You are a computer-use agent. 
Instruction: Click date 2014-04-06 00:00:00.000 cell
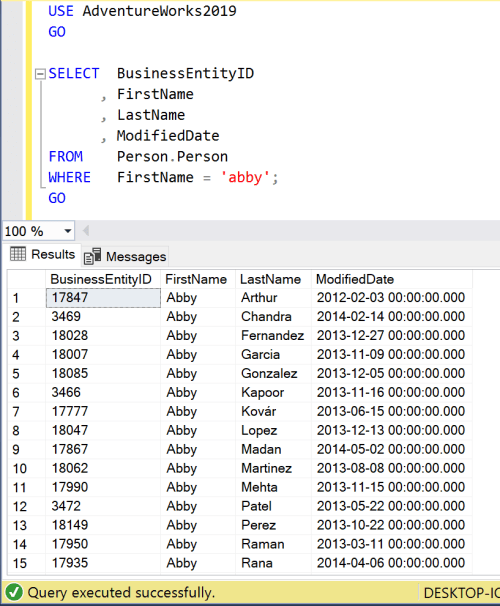coord(391,563)
